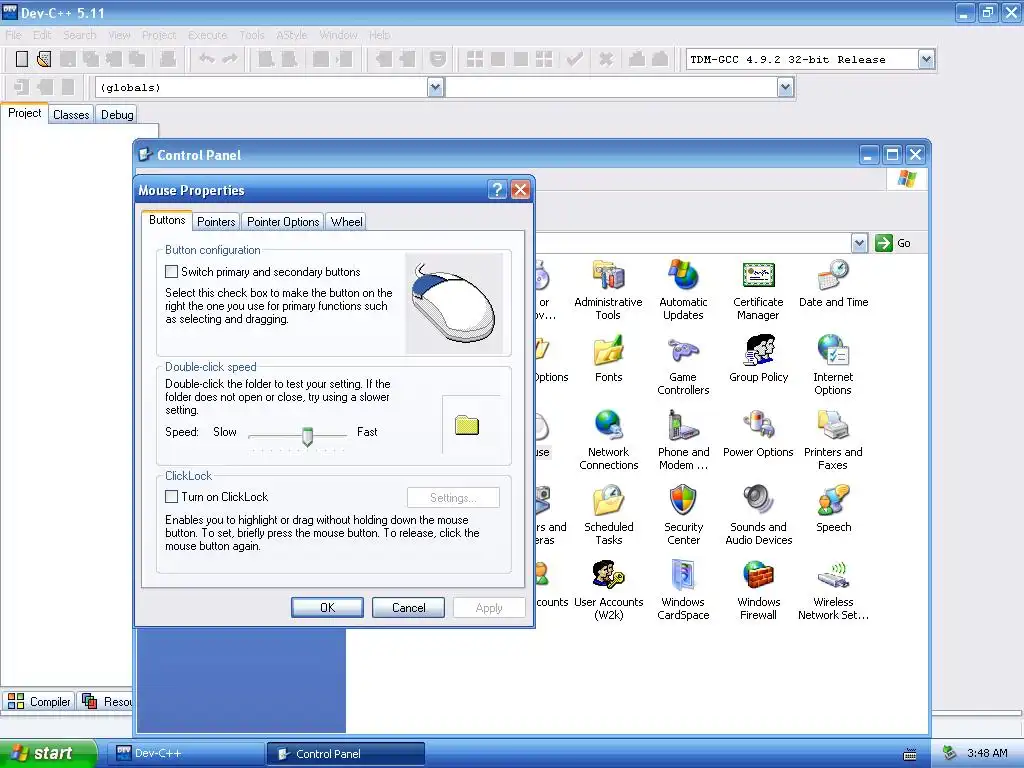Switch to Debug tab in Dev-C++

pyautogui.click(x=117, y=115)
